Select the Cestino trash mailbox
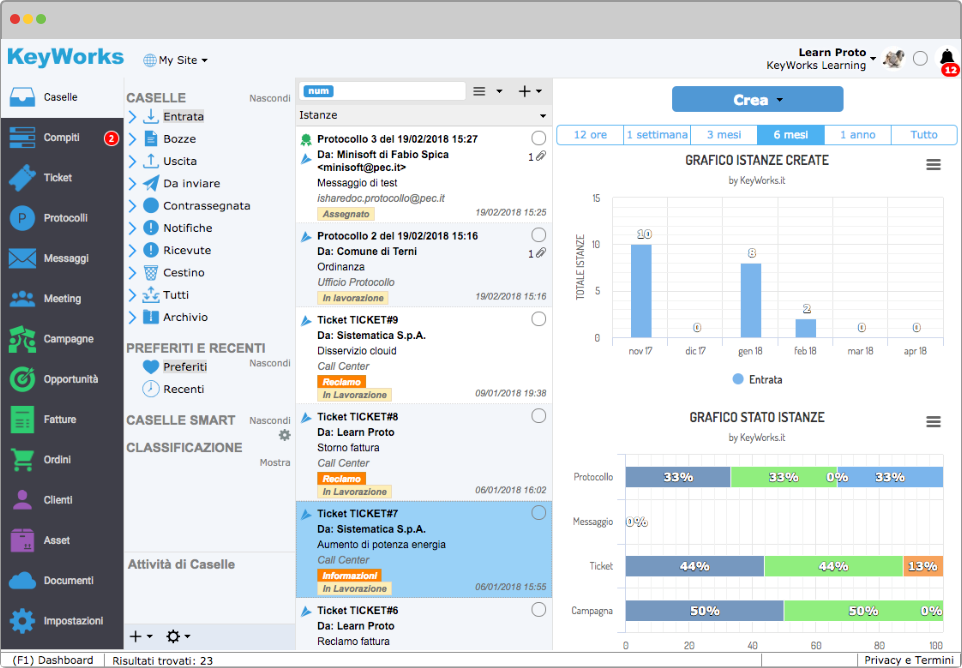The image size is (962, 668). click(x=183, y=273)
